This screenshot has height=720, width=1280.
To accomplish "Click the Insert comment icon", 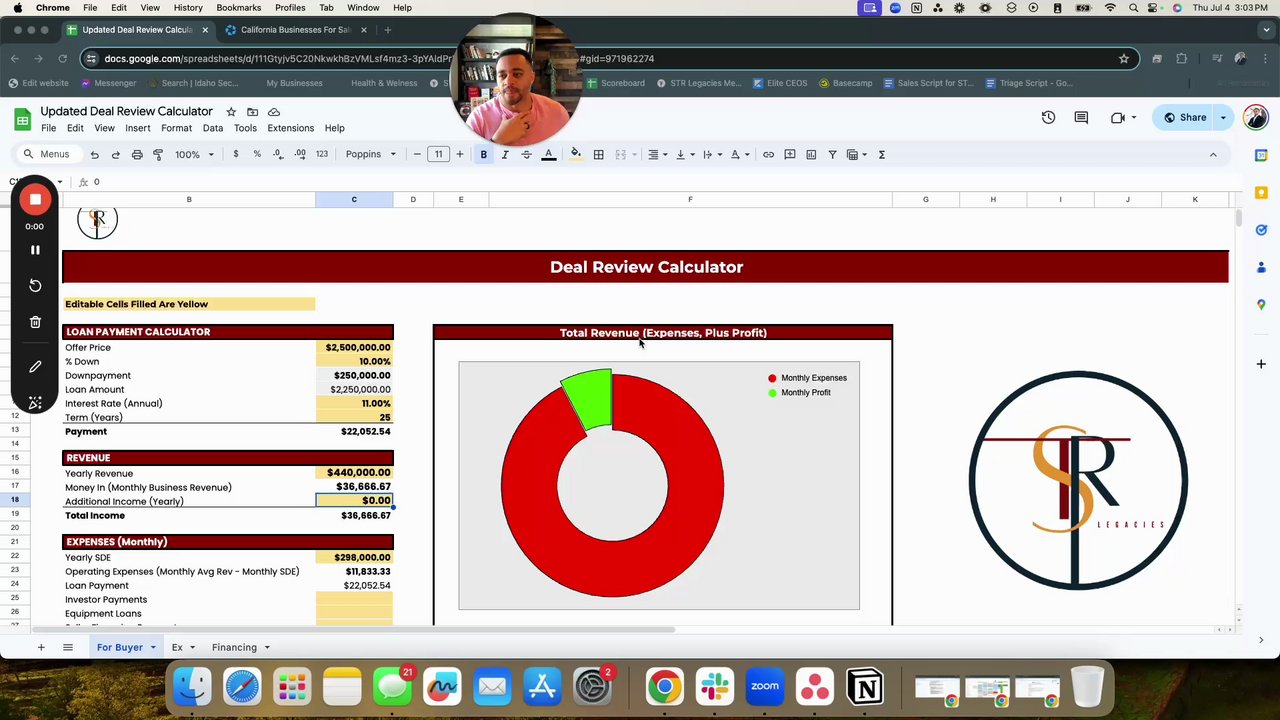I will point(790,154).
